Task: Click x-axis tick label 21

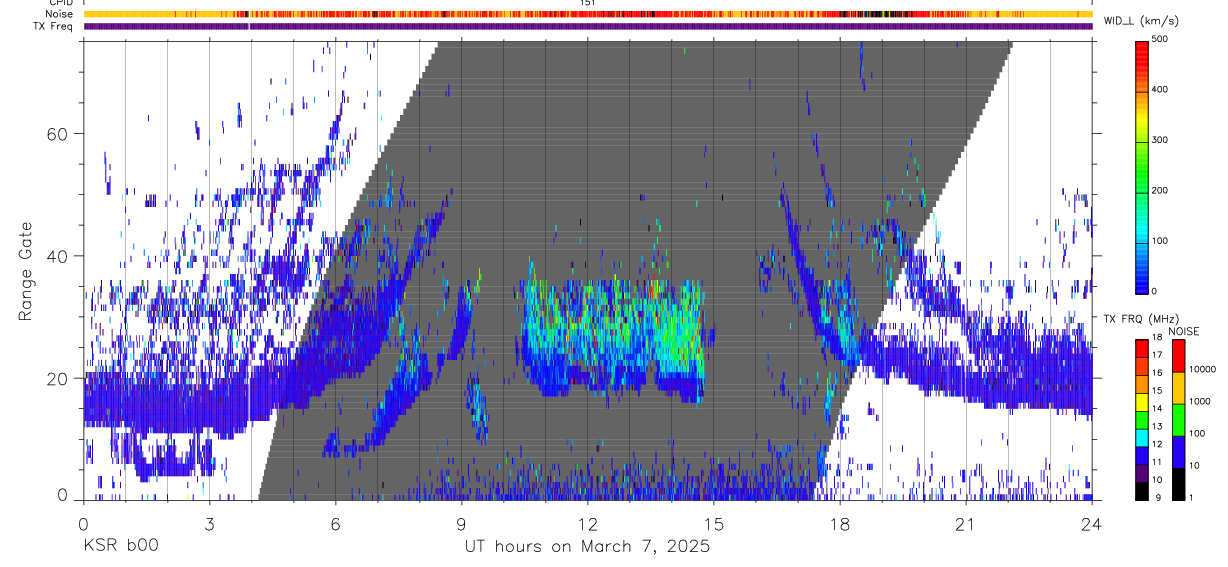Action: pyautogui.click(x=965, y=523)
